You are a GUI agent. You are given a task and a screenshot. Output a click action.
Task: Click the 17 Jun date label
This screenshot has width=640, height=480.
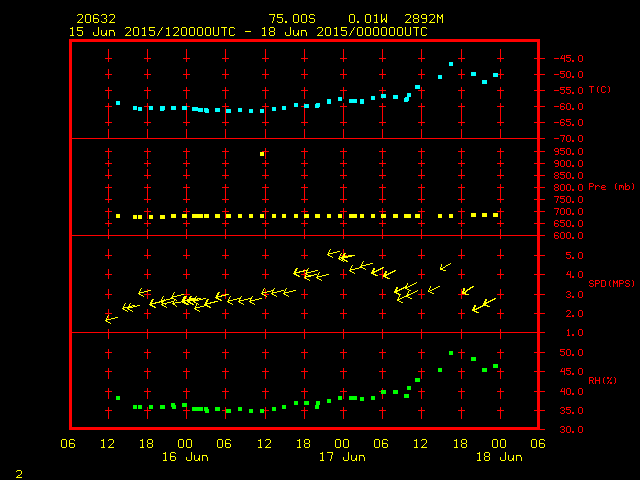pos(341,457)
